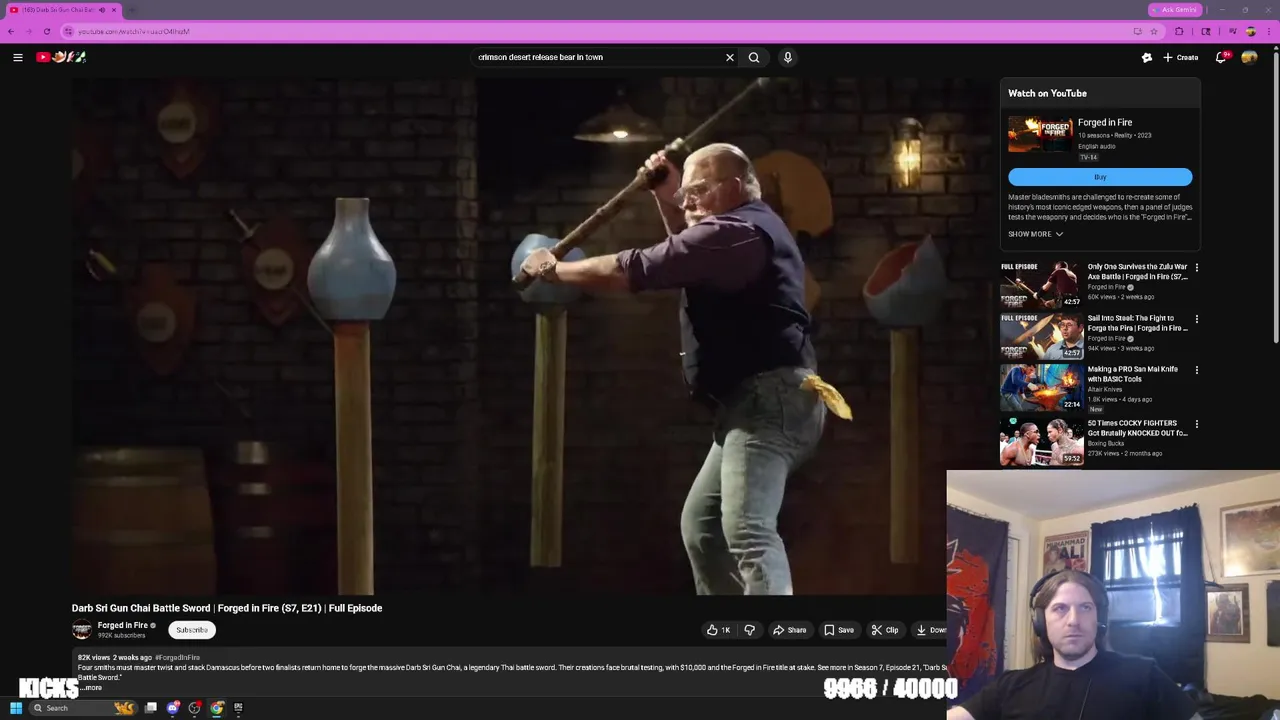
Task: Start voice search with microphone
Action: [x=788, y=57]
